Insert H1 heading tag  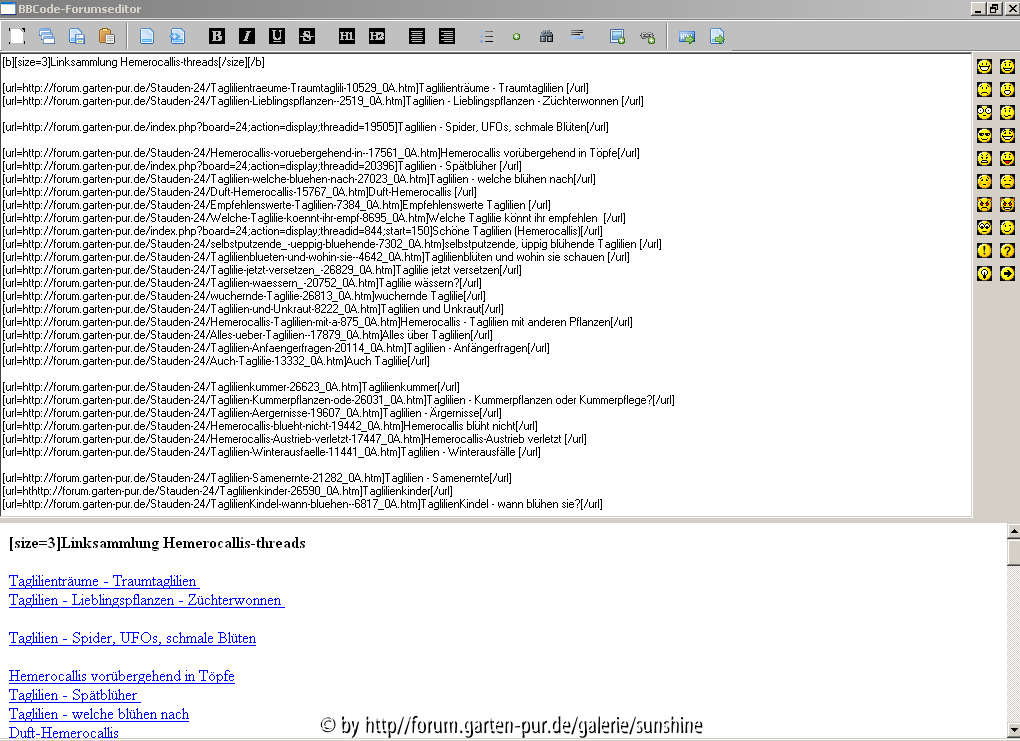pos(347,37)
